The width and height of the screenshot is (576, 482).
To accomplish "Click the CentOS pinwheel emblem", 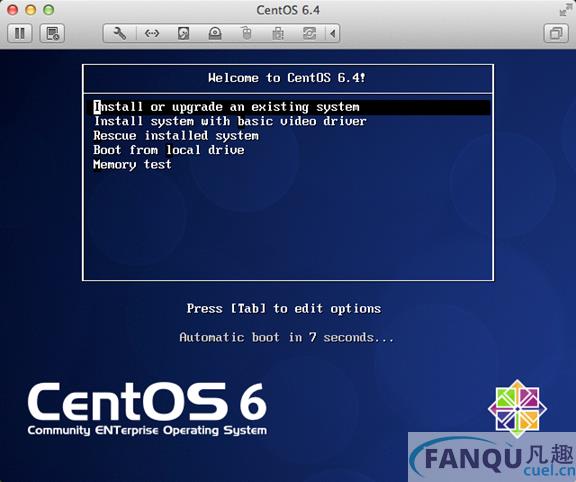I will 517,409.
